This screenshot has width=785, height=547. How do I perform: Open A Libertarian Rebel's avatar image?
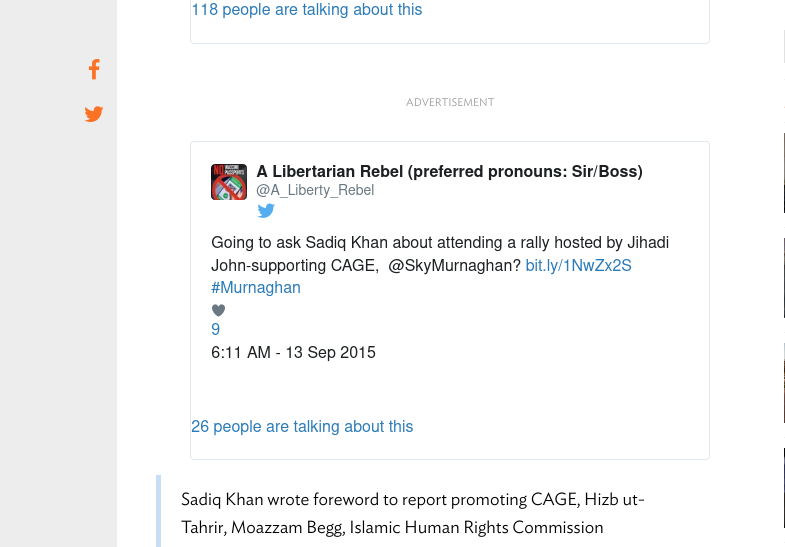(x=229, y=182)
